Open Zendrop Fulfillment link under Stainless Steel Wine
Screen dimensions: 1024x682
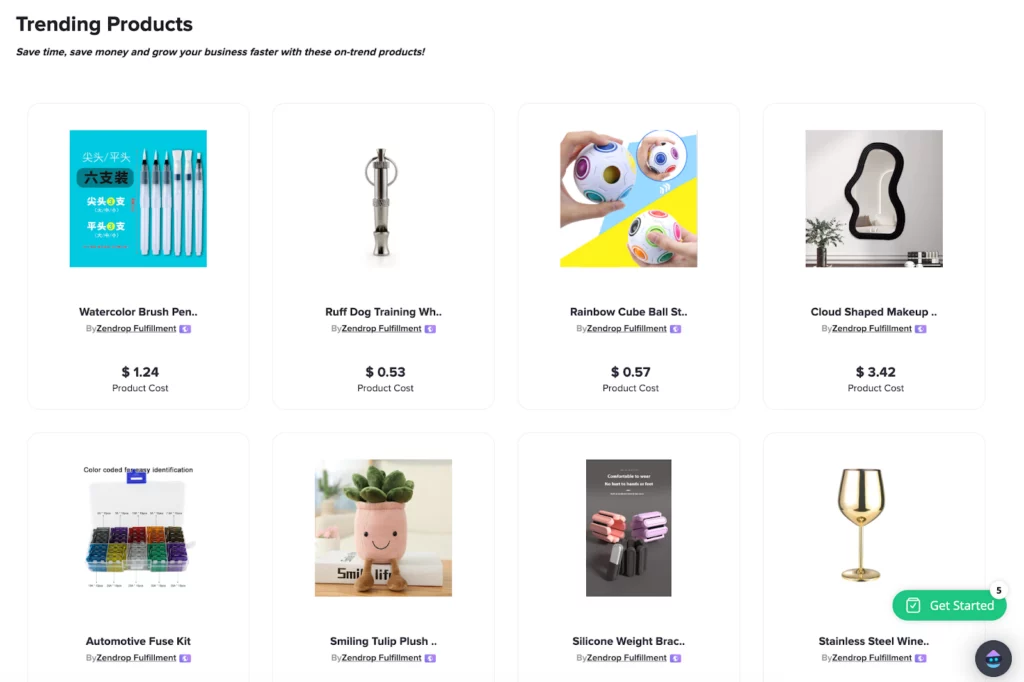click(x=872, y=658)
